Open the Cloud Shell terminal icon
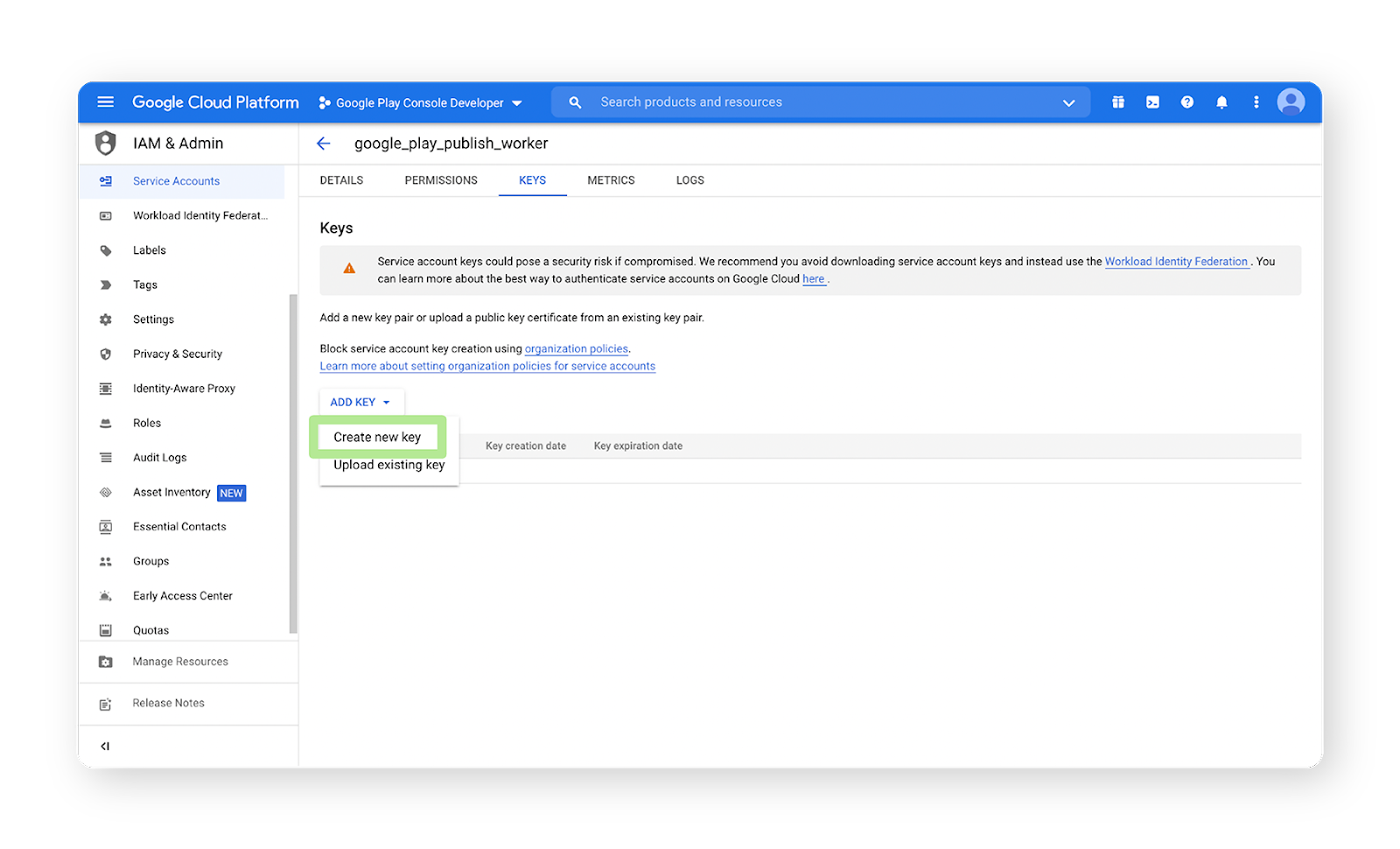 pos(1151,102)
